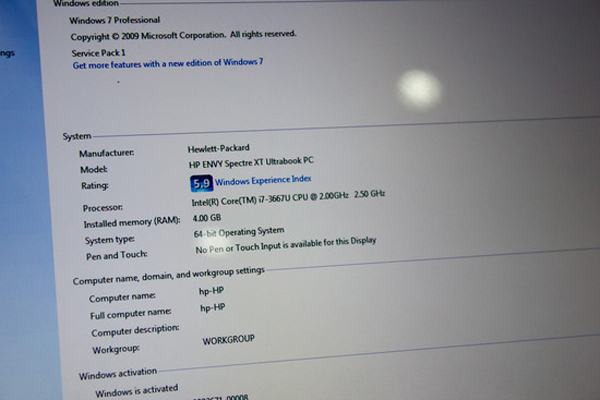Open the Windows Experience Index link

click(263, 180)
